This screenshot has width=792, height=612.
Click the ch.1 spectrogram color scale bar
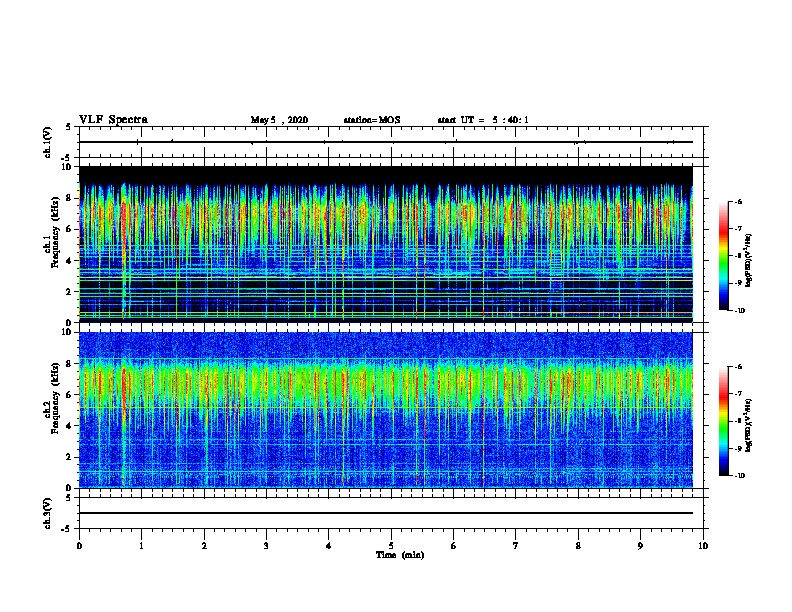[723, 256]
